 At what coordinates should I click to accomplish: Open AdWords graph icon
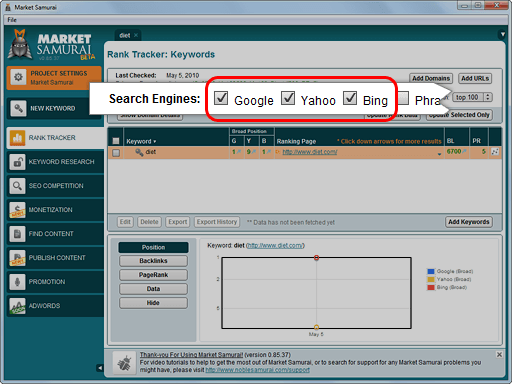[17, 306]
